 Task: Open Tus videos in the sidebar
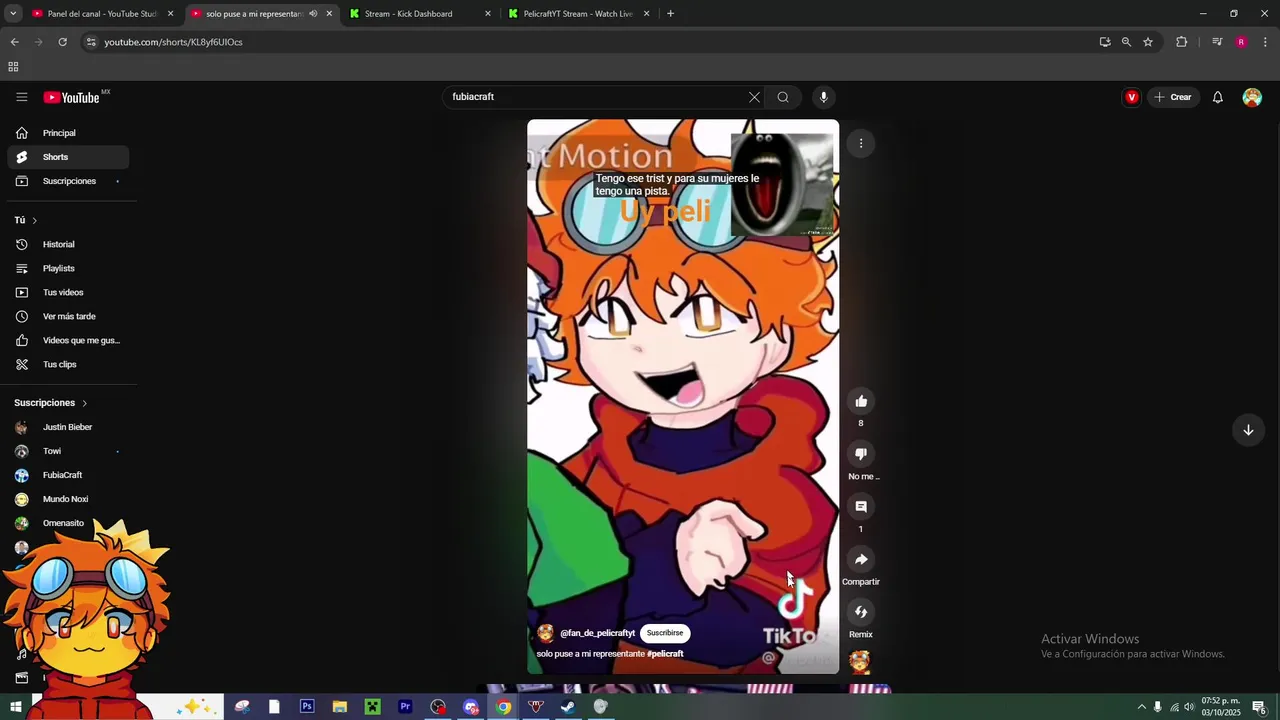coord(68,292)
